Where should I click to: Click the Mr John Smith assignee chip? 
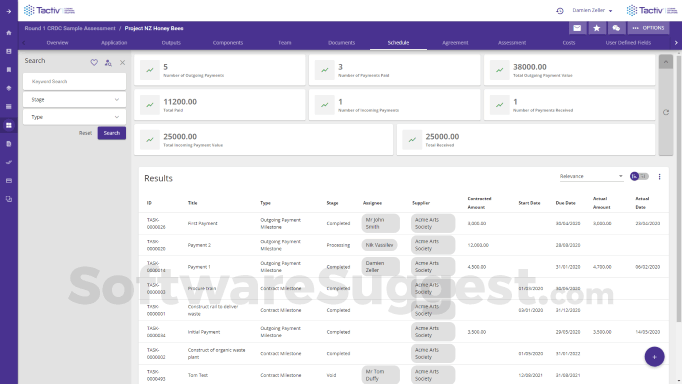[381, 223]
